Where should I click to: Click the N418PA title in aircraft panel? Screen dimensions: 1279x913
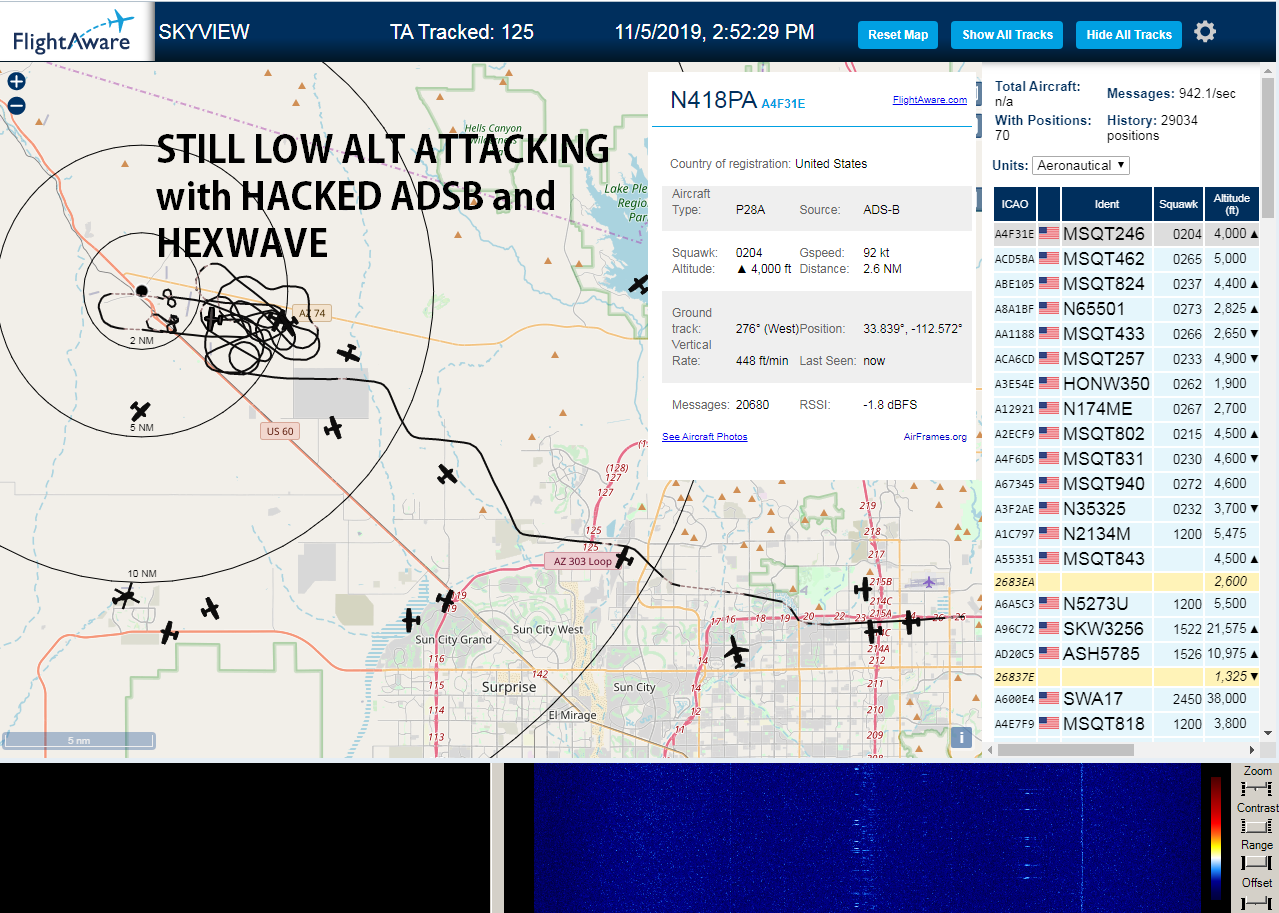[713, 100]
